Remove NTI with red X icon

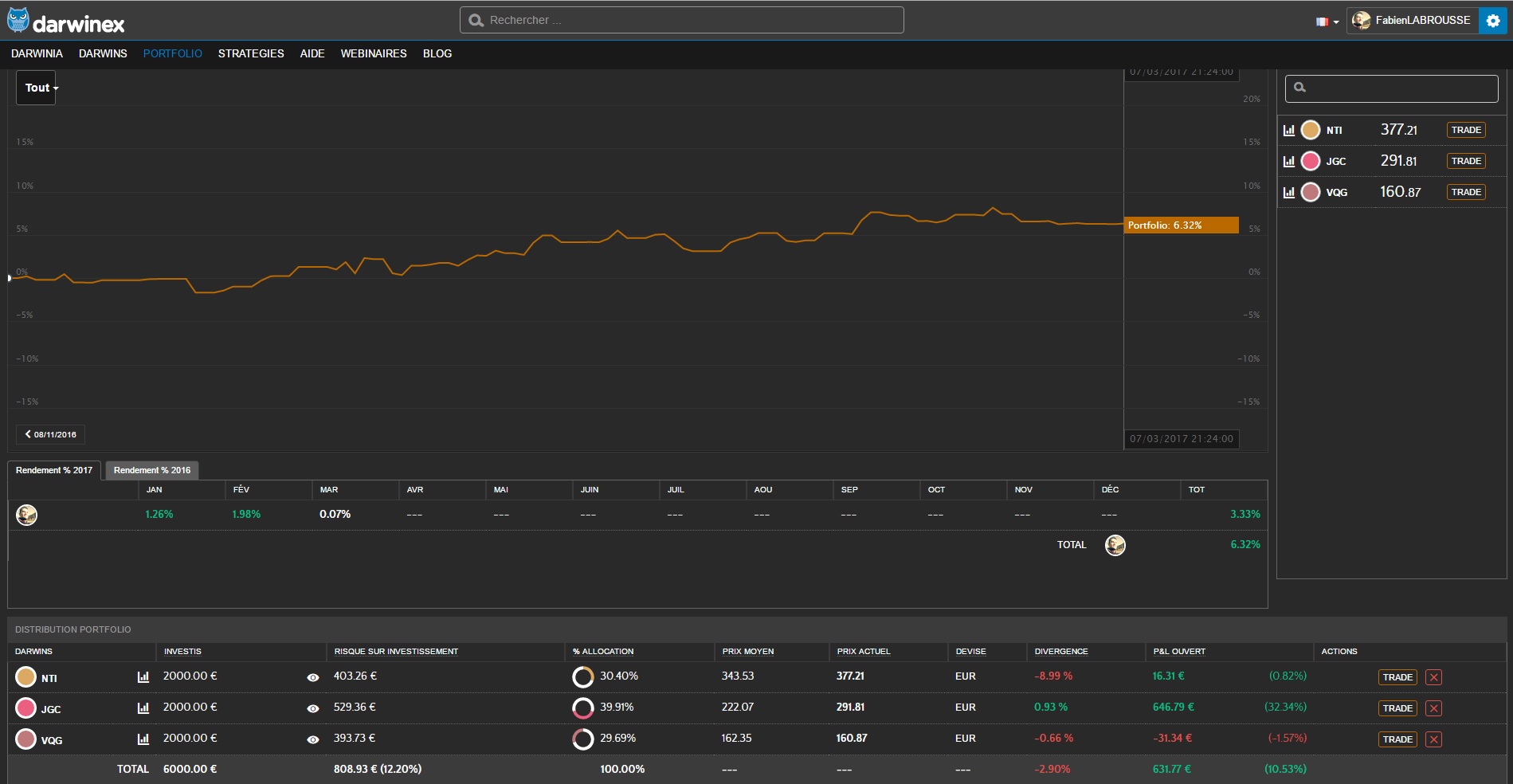(x=1433, y=677)
